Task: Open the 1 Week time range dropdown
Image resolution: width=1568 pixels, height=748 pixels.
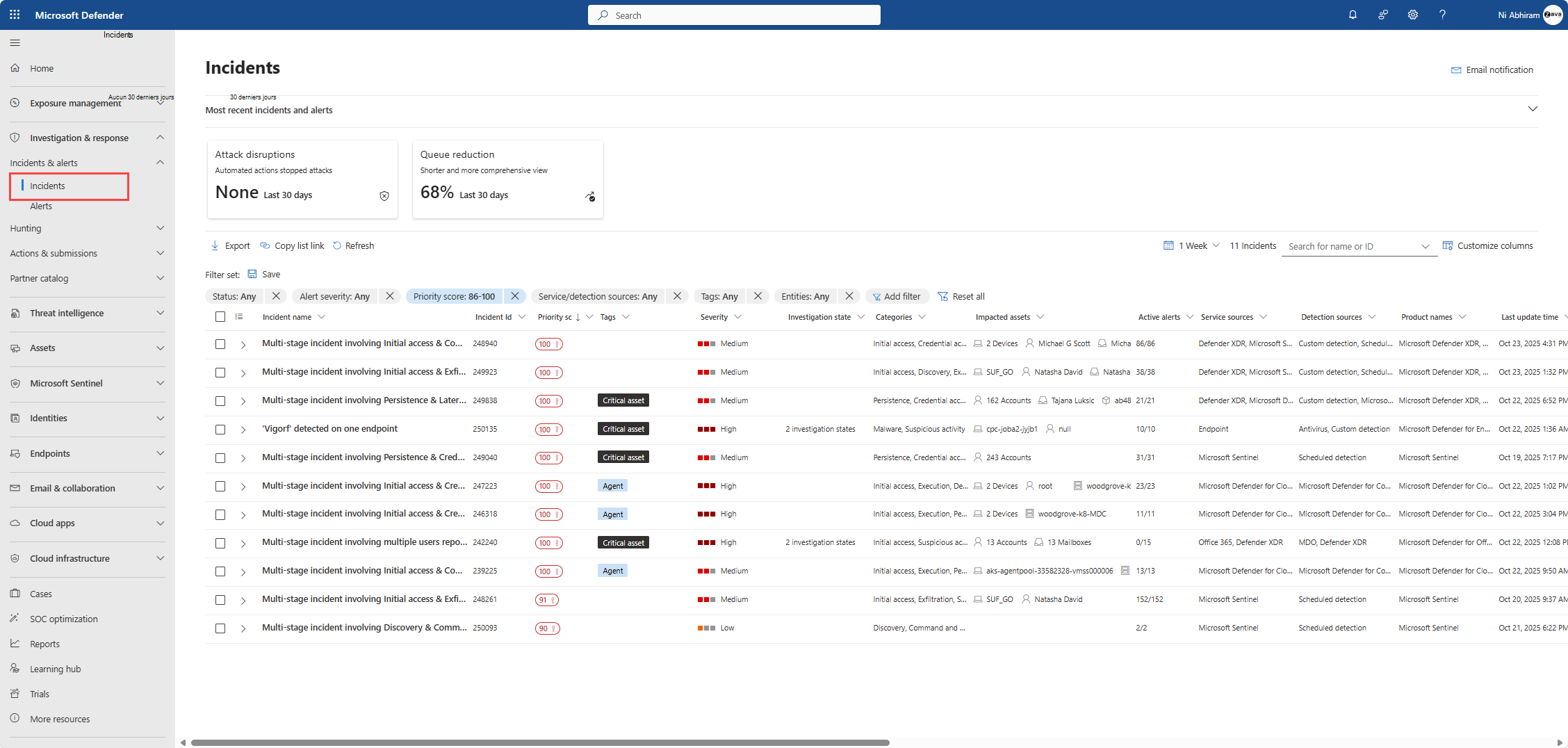Action: [x=1191, y=245]
